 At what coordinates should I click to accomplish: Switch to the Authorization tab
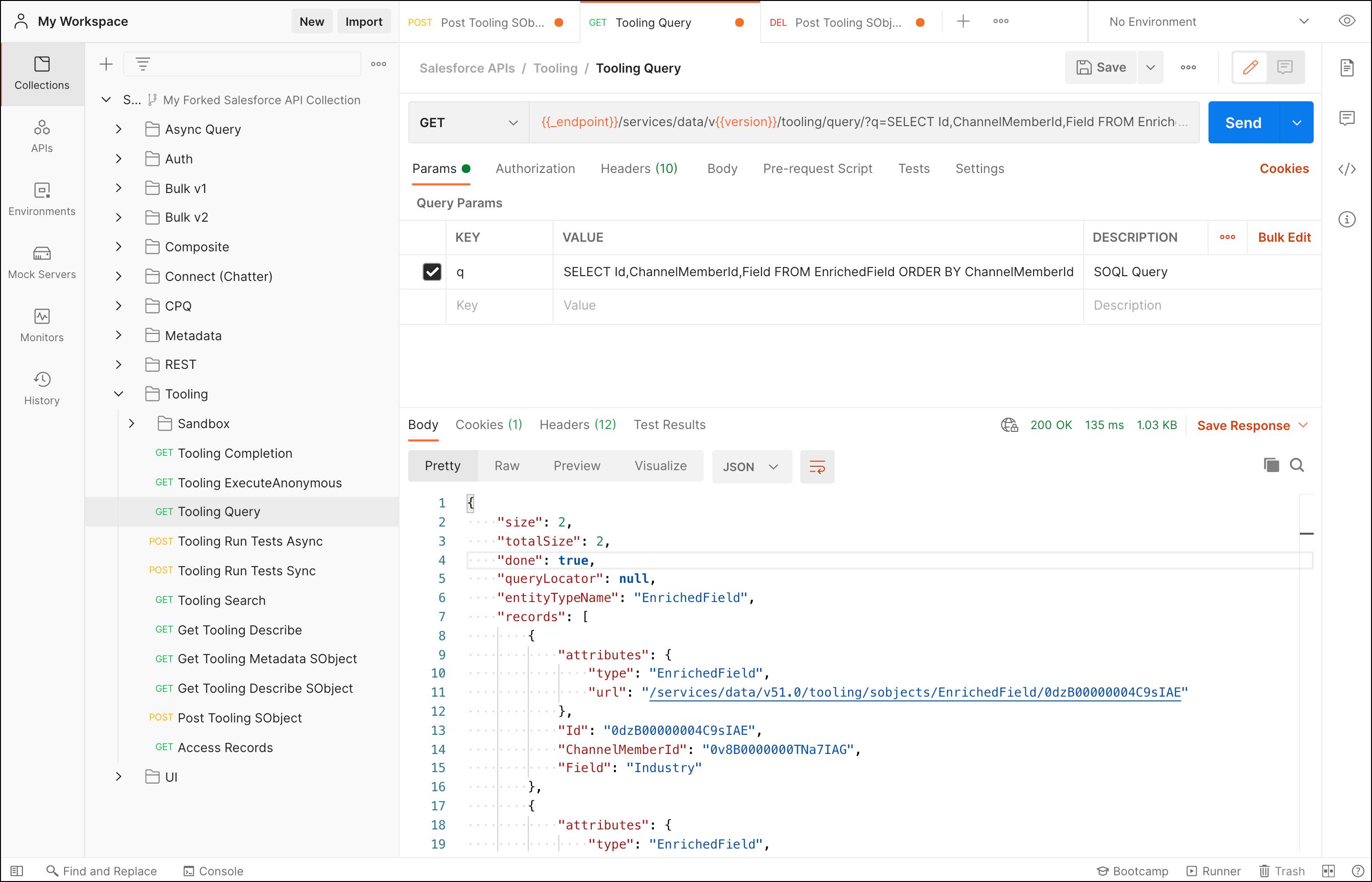[535, 168]
